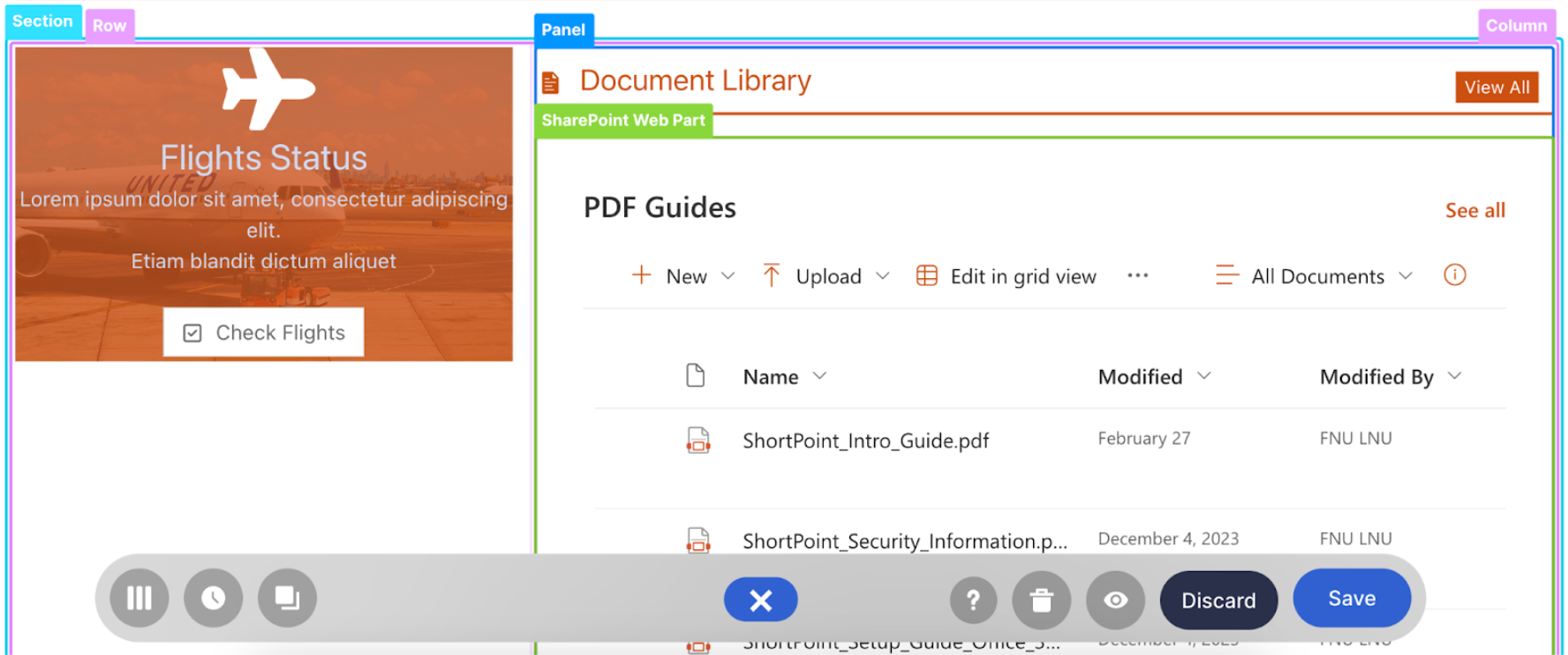
Task: Click the PDF Guides heading
Action: [660, 207]
